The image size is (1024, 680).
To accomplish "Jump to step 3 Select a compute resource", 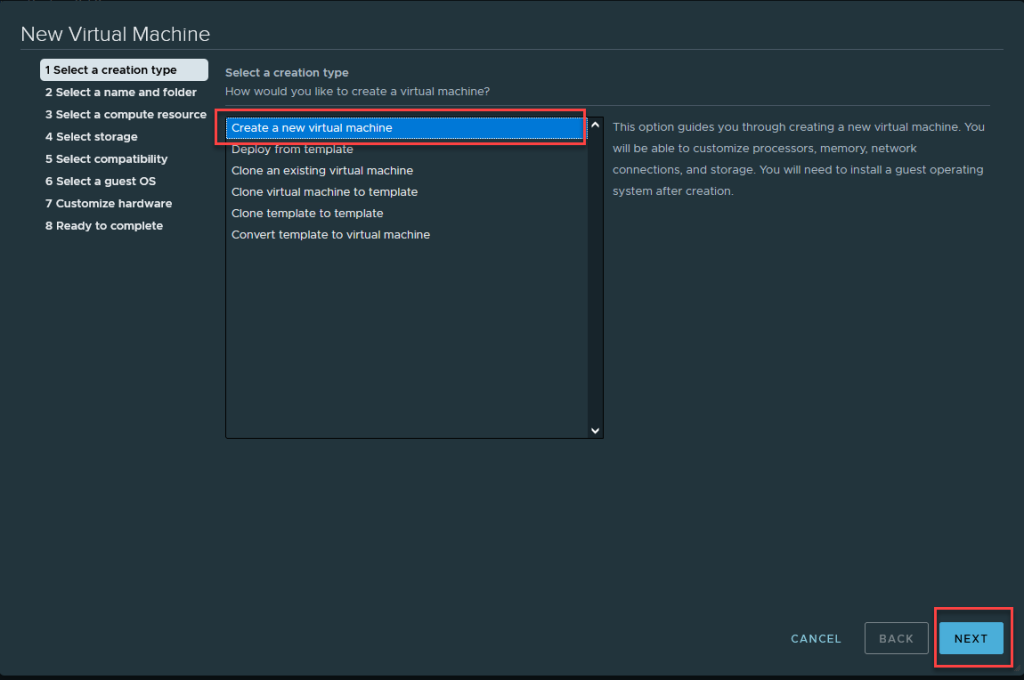I will tap(125, 115).
